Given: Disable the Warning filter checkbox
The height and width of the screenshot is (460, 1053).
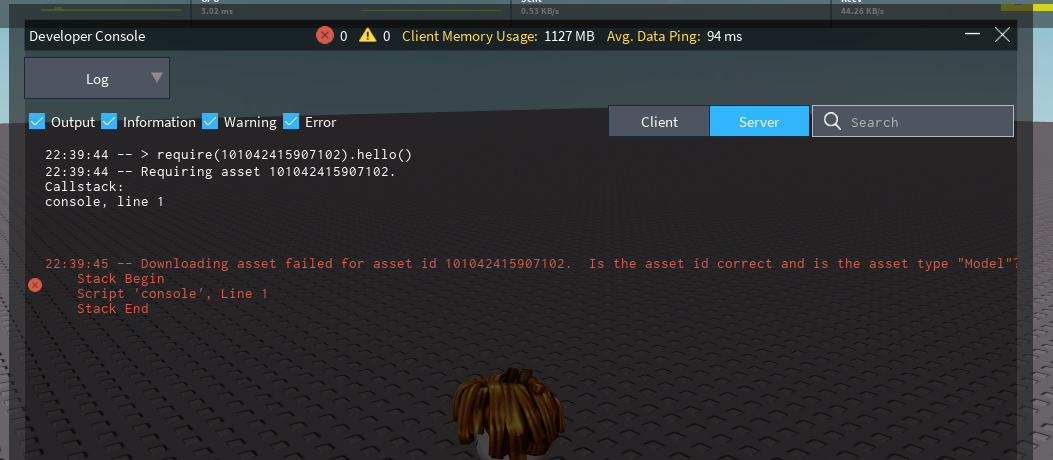Looking at the screenshot, I should tap(210, 122).
